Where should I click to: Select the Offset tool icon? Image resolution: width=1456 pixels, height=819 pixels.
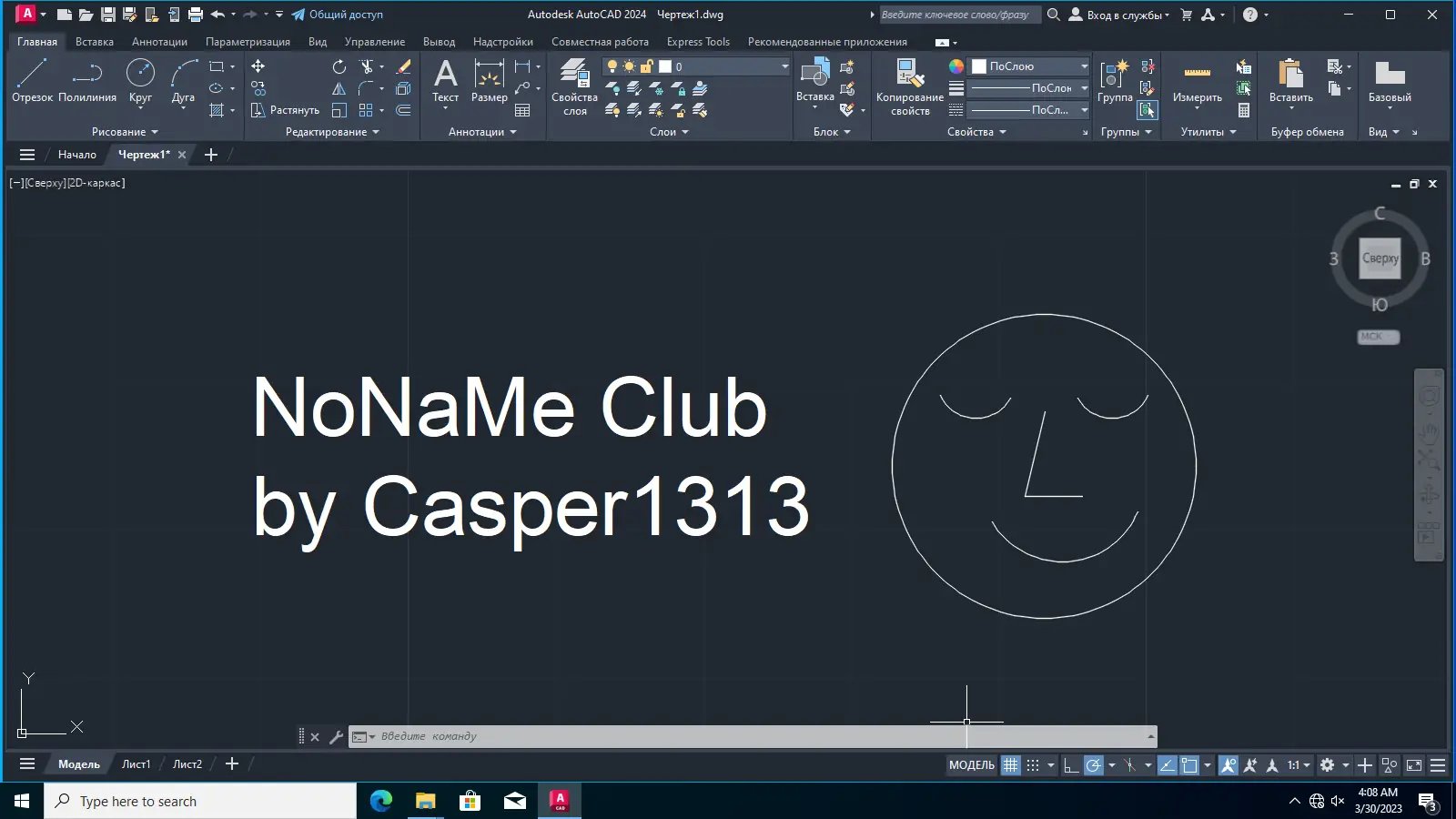[x=404, y=110]
